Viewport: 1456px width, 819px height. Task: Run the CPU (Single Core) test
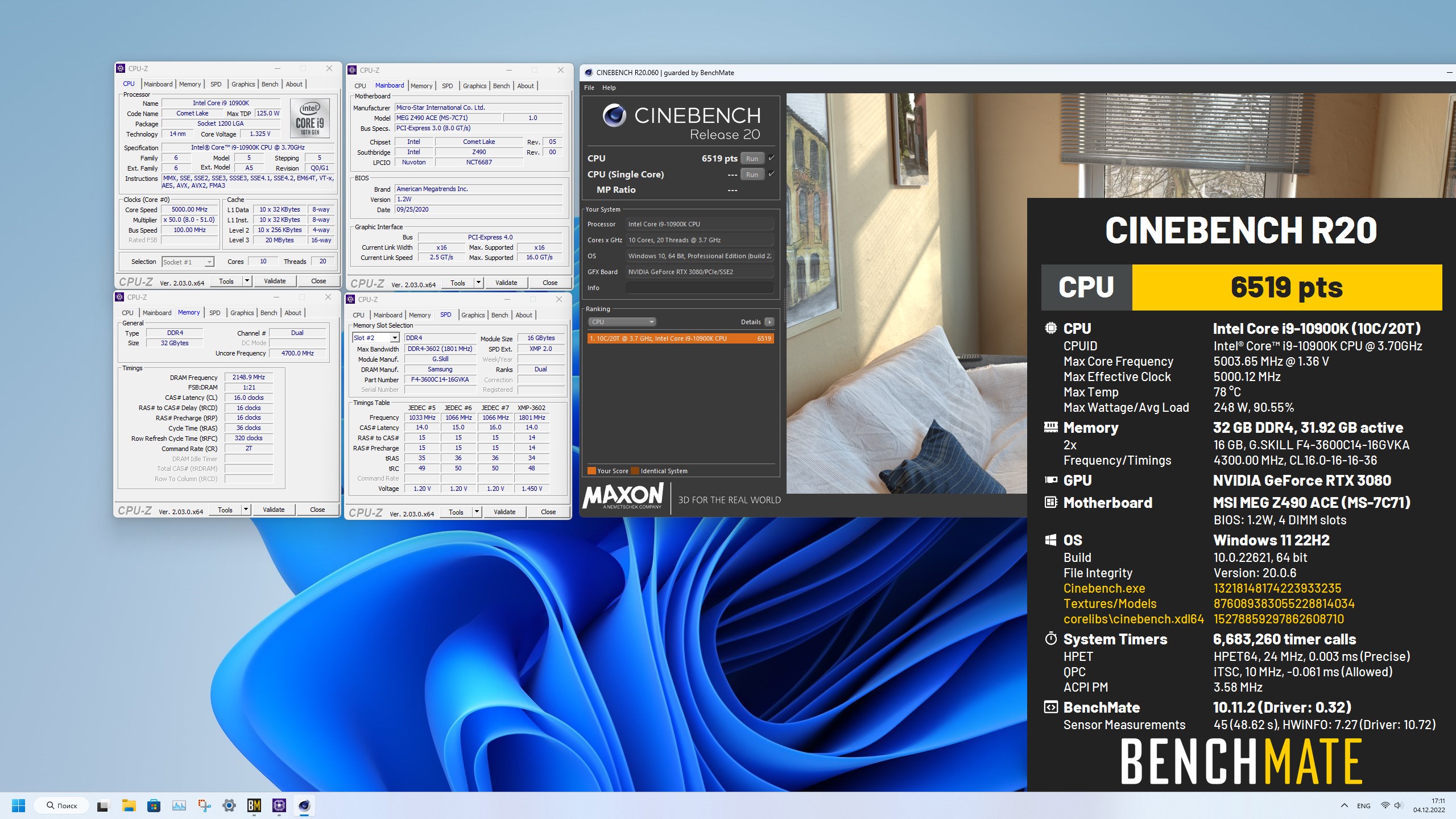(x=752, y=175)
